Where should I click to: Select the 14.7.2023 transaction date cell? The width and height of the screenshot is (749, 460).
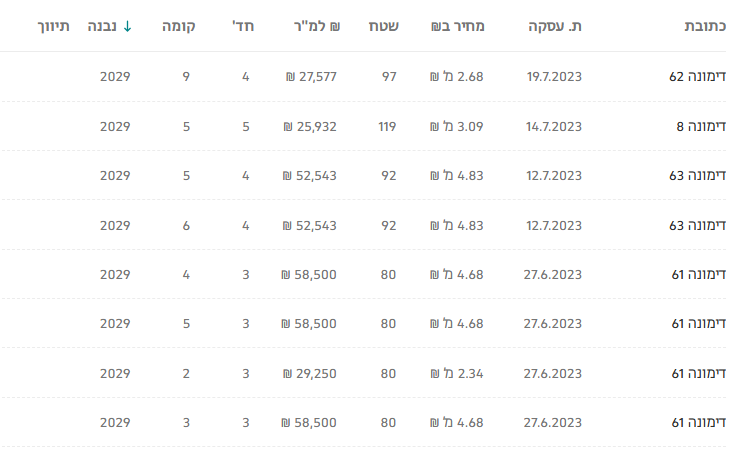(554, 126)
